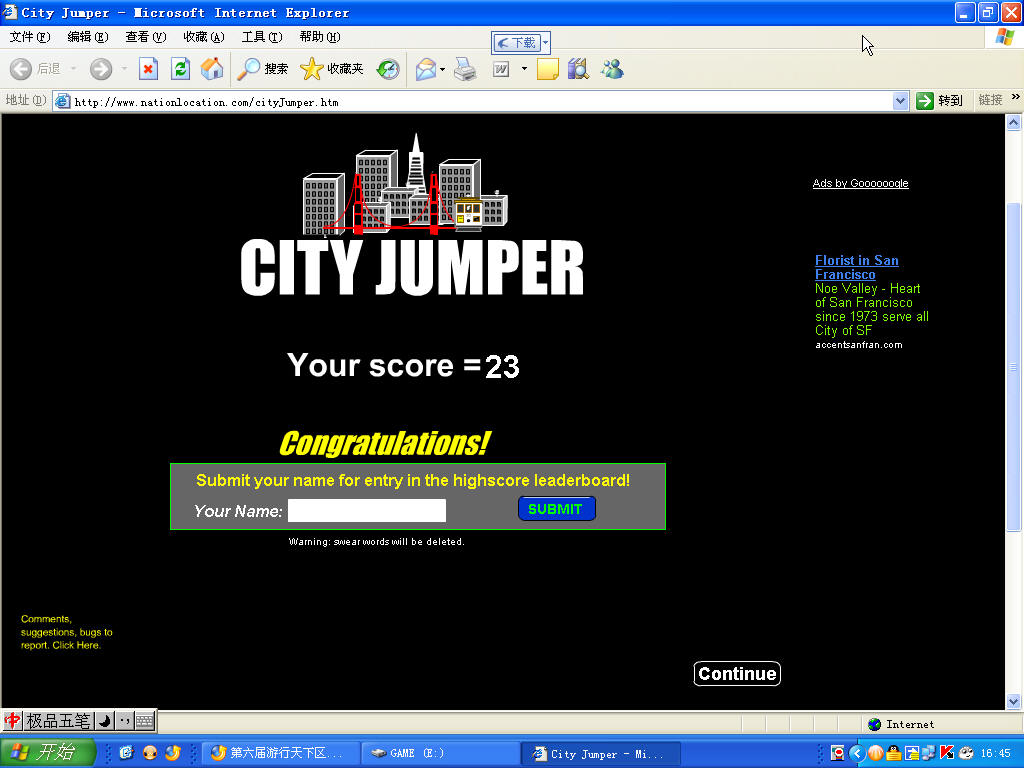This screenshot has width=1024, height=768.
Task: Click the QQ penguin tray icon
Action: point(893,754)
